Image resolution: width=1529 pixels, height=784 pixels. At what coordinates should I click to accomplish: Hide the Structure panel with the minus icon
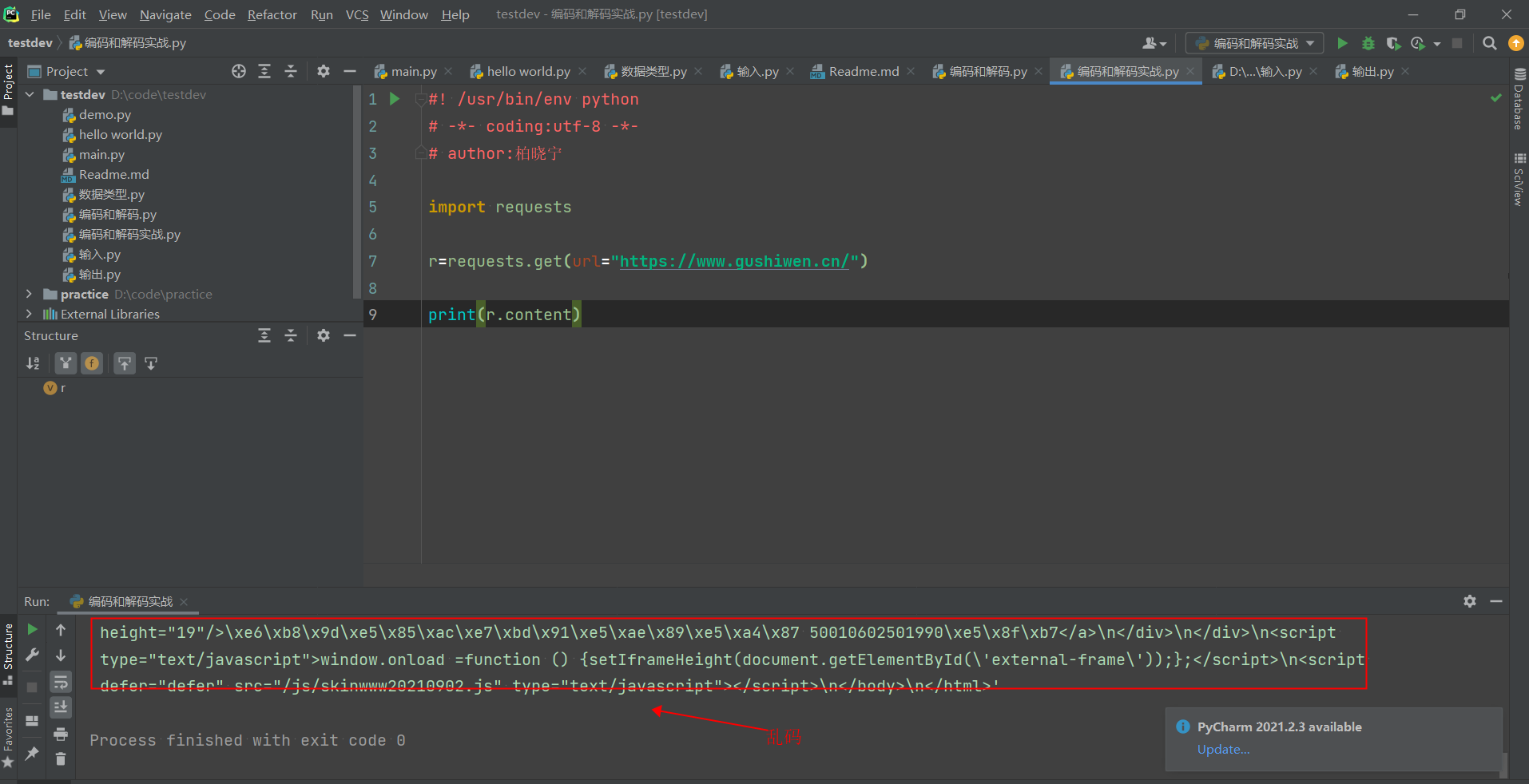pyautogui.click(x=349, y=335)
